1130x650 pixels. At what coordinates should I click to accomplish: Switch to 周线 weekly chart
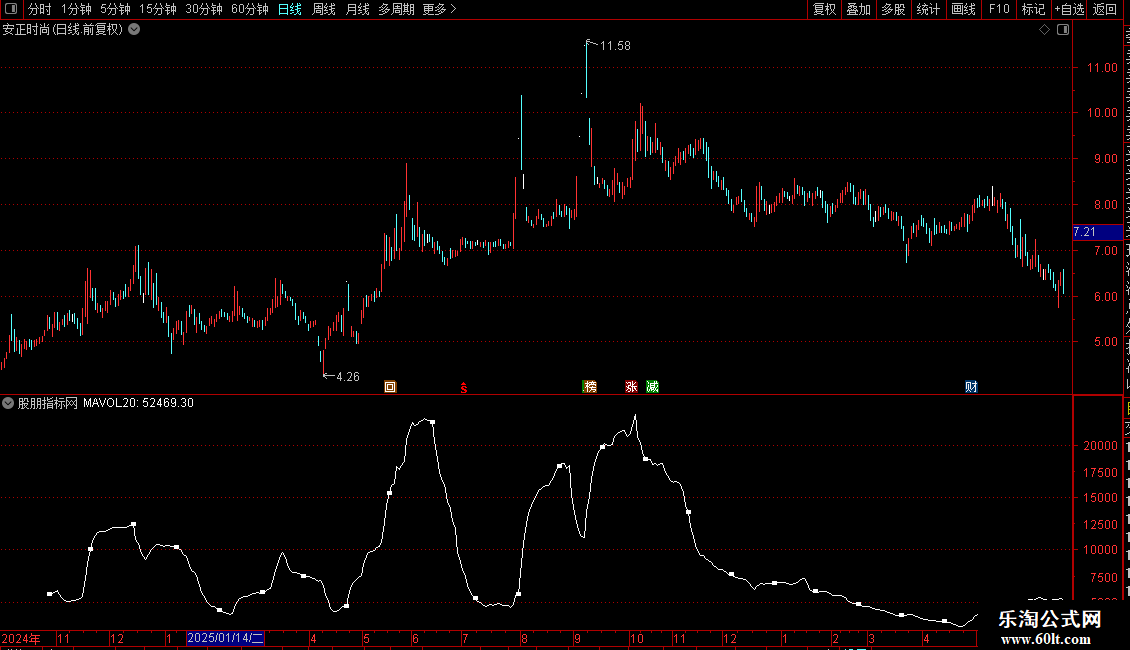324,9
